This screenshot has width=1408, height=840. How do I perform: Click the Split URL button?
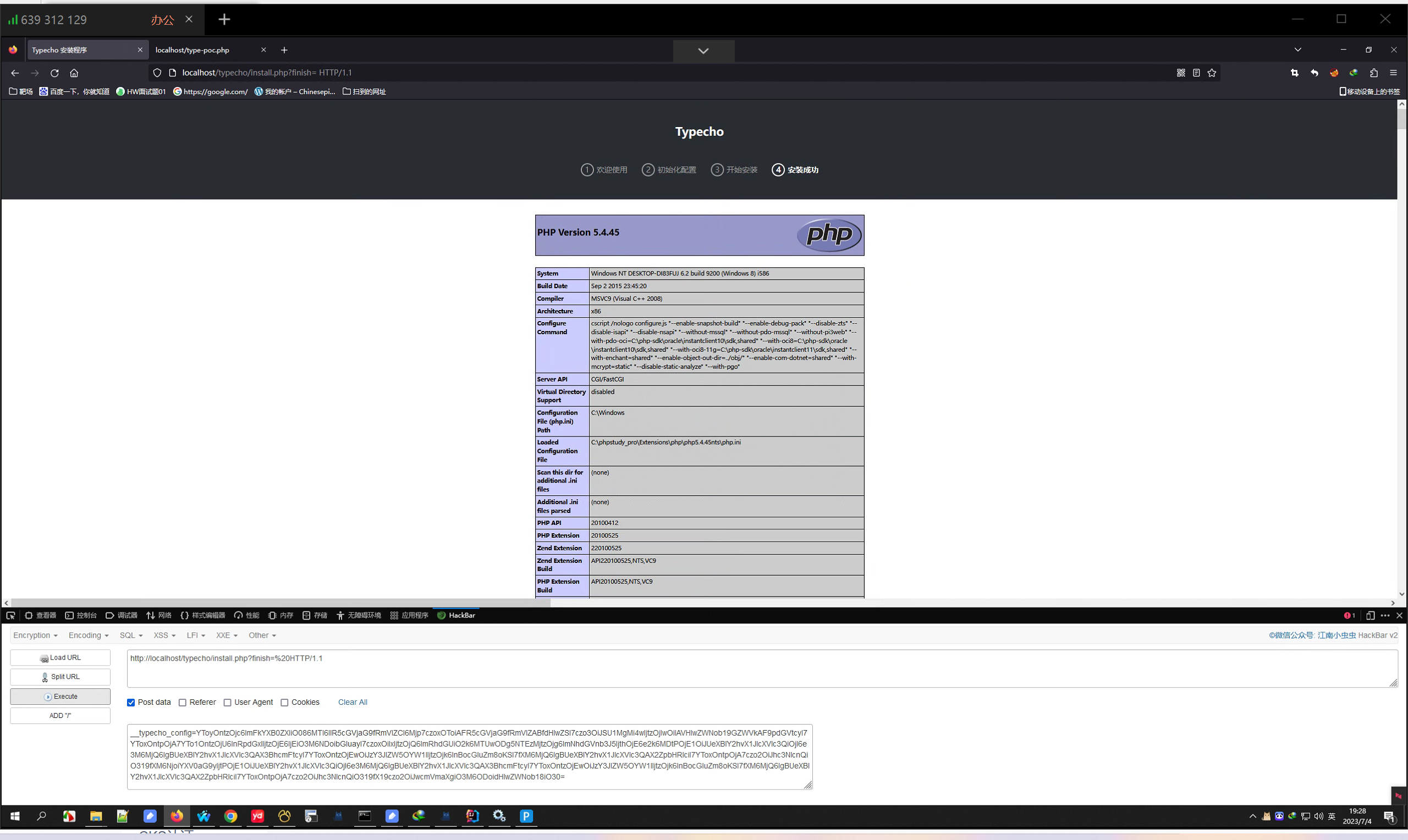point(60,677)
